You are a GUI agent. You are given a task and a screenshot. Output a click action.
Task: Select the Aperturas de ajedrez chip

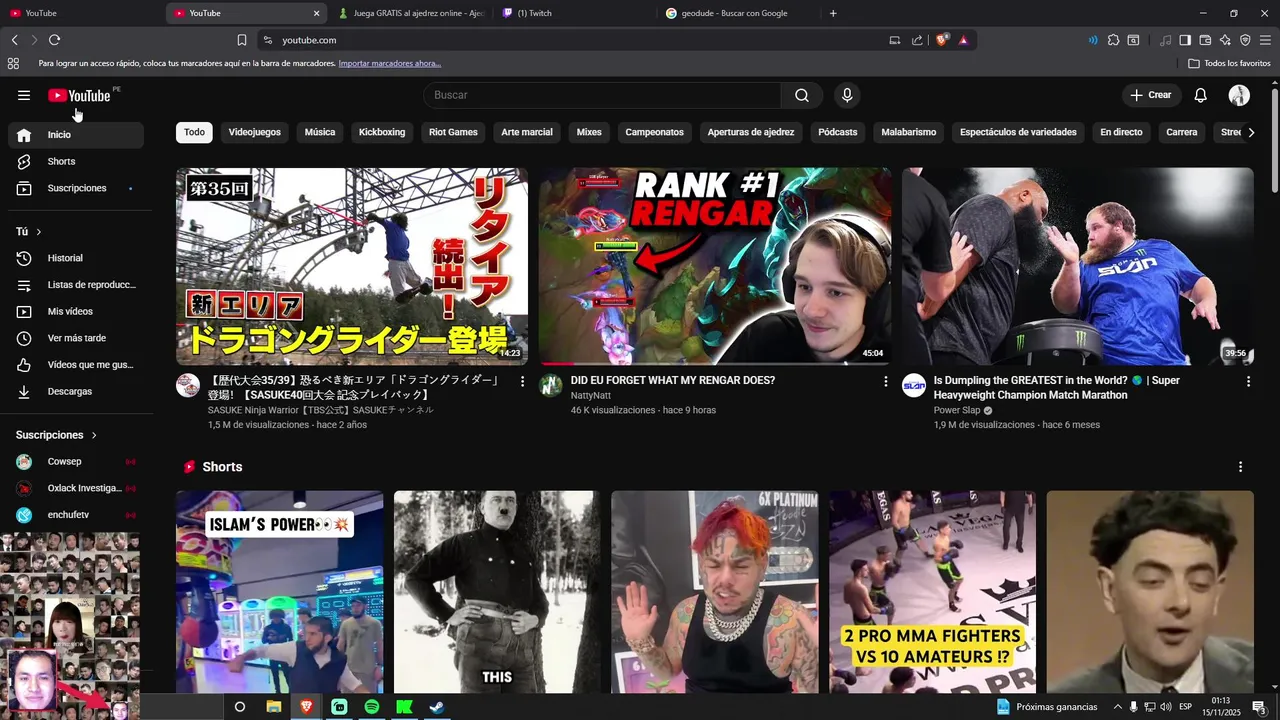[x=751, y=132]
